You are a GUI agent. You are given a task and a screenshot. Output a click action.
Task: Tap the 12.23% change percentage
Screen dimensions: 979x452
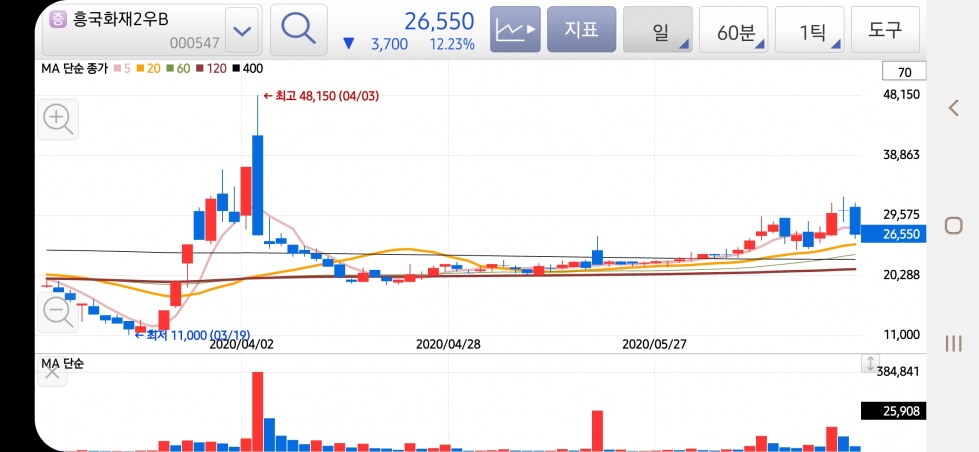click(451, 44)
